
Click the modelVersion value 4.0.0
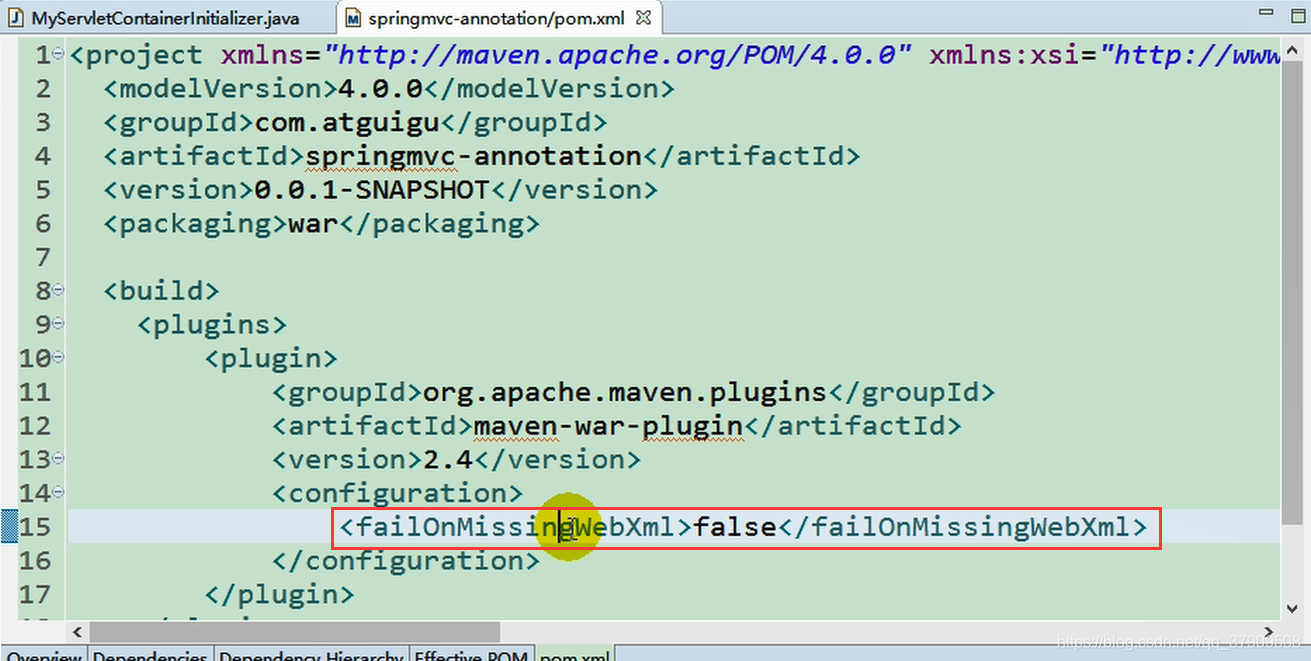(381, 88)
